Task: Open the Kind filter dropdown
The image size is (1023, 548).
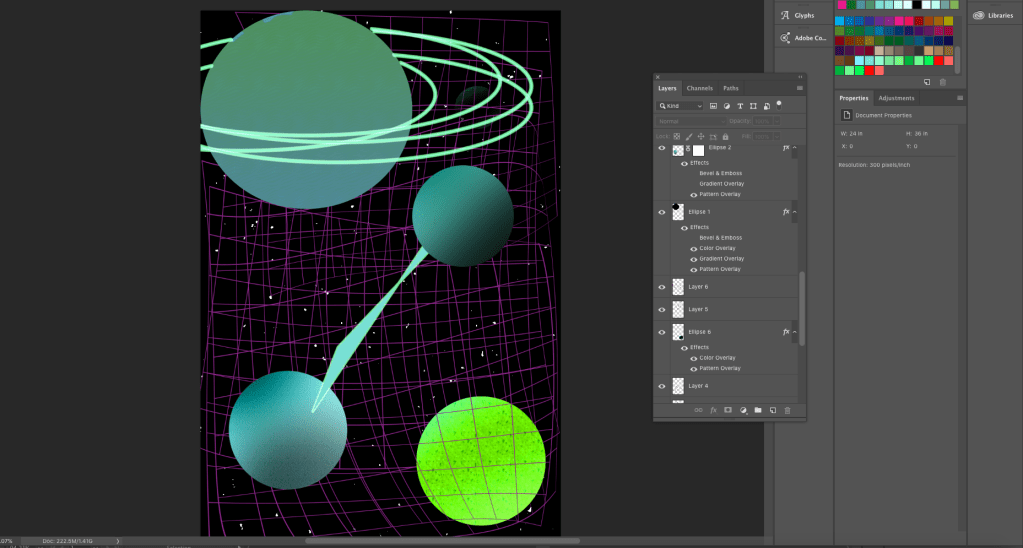Action: [680, 105]
